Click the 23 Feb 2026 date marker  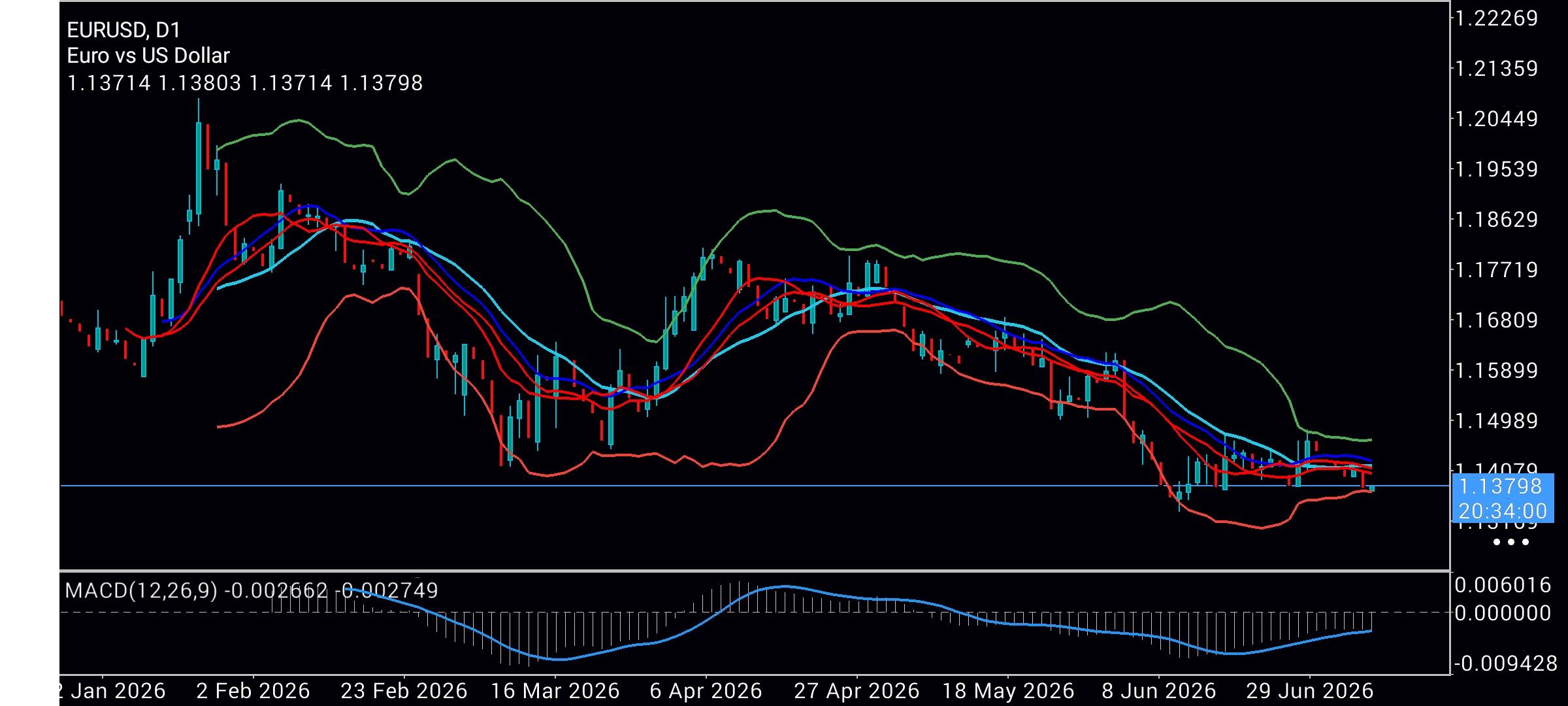(404, 691)
